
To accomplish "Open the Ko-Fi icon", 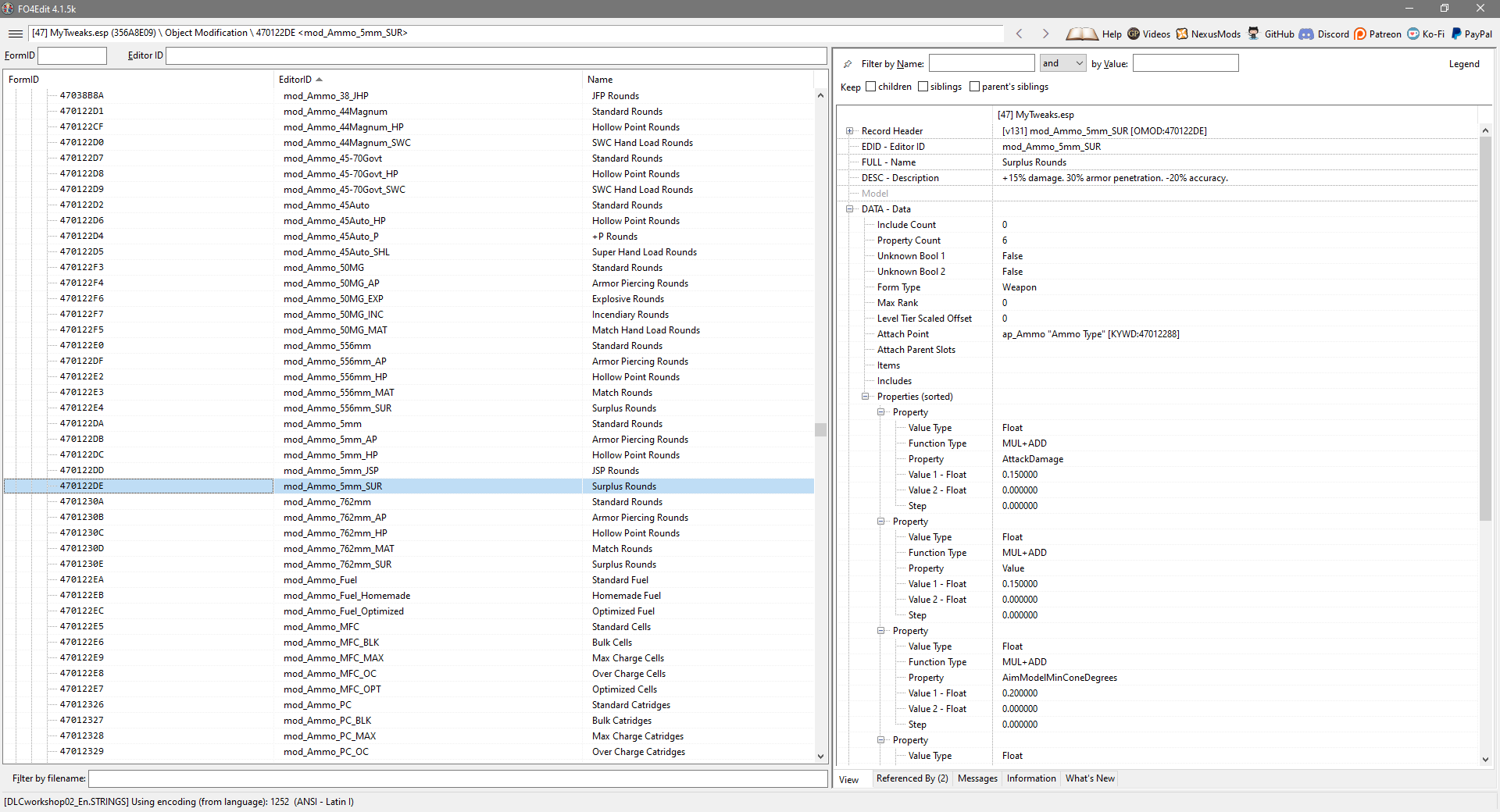I will (x=1413, y=34).
